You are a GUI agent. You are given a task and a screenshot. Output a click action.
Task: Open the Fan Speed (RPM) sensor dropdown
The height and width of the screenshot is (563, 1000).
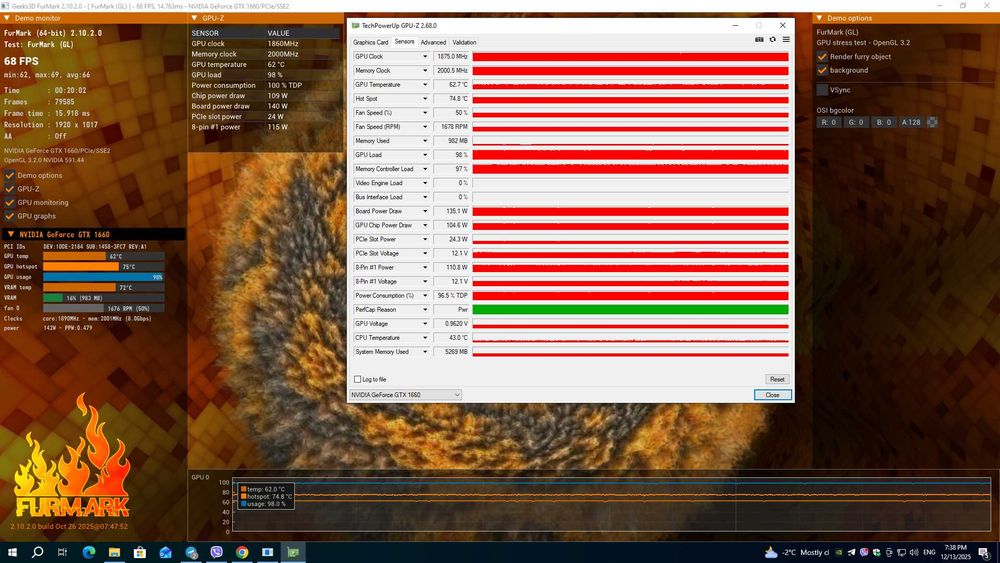[x=425, y=127]
